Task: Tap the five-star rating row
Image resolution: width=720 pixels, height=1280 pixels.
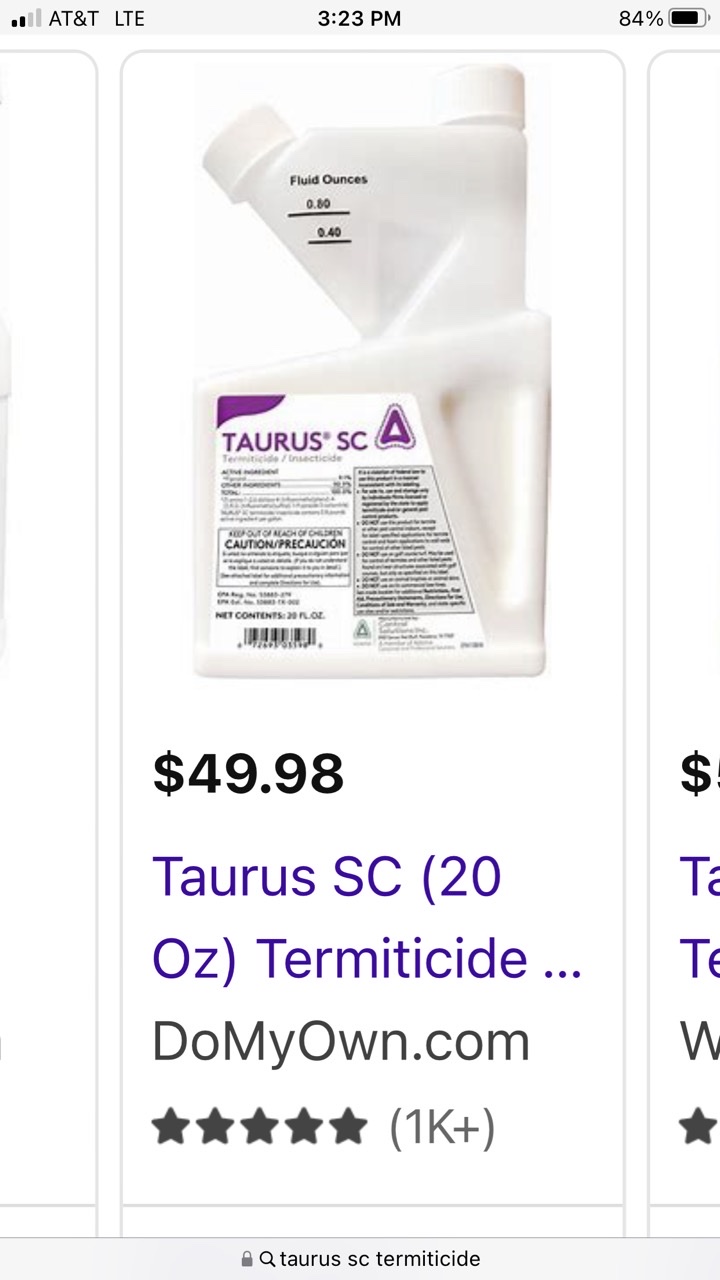Action: pyautogui.click(x=324, y=1127)
